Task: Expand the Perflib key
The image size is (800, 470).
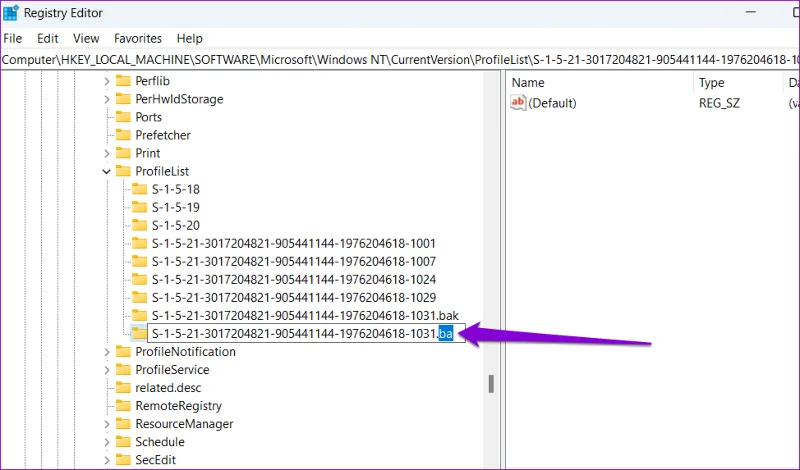Action: click(107, 81)
